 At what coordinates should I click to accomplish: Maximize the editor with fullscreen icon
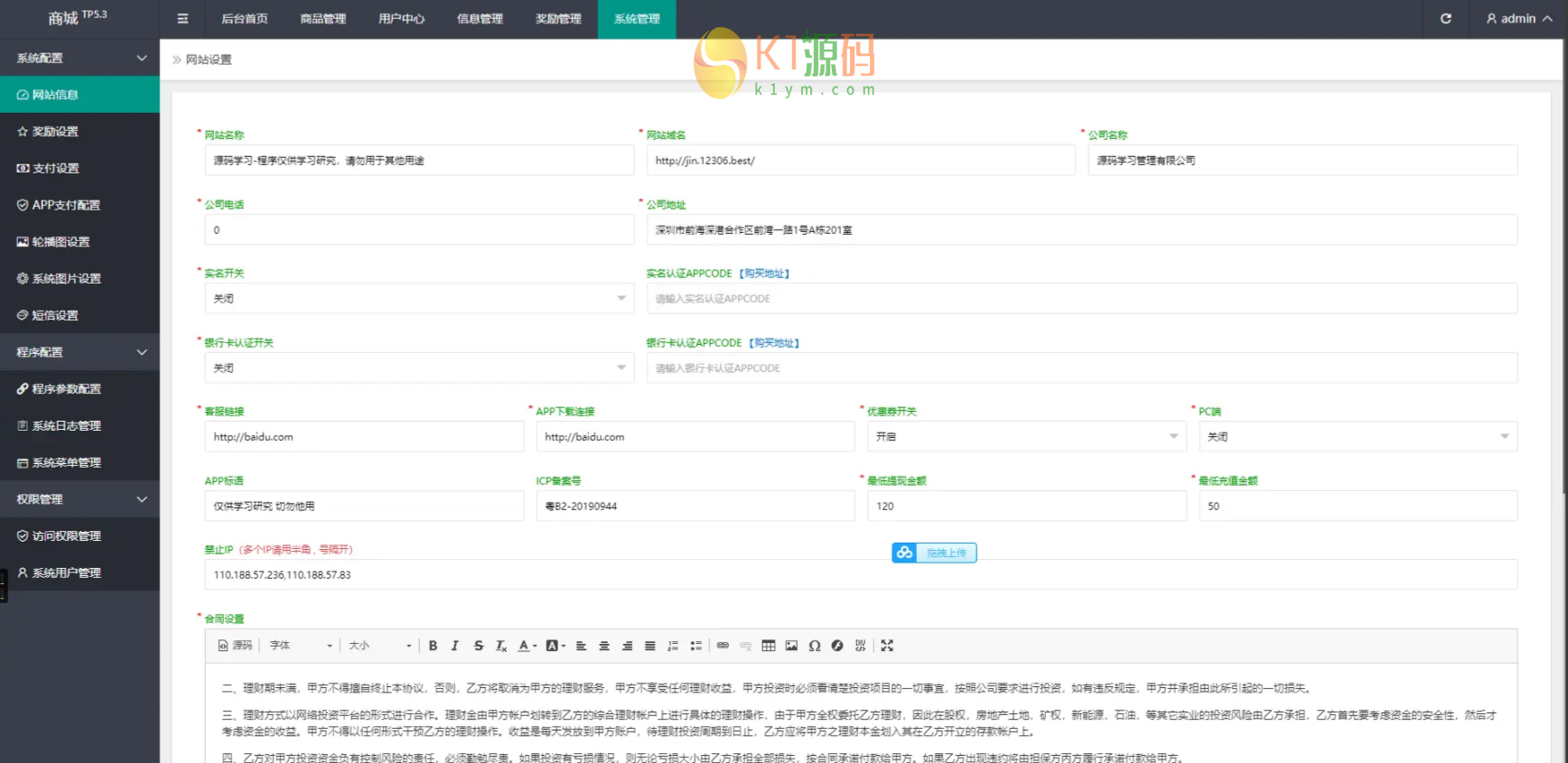click(x=887, y=646)
